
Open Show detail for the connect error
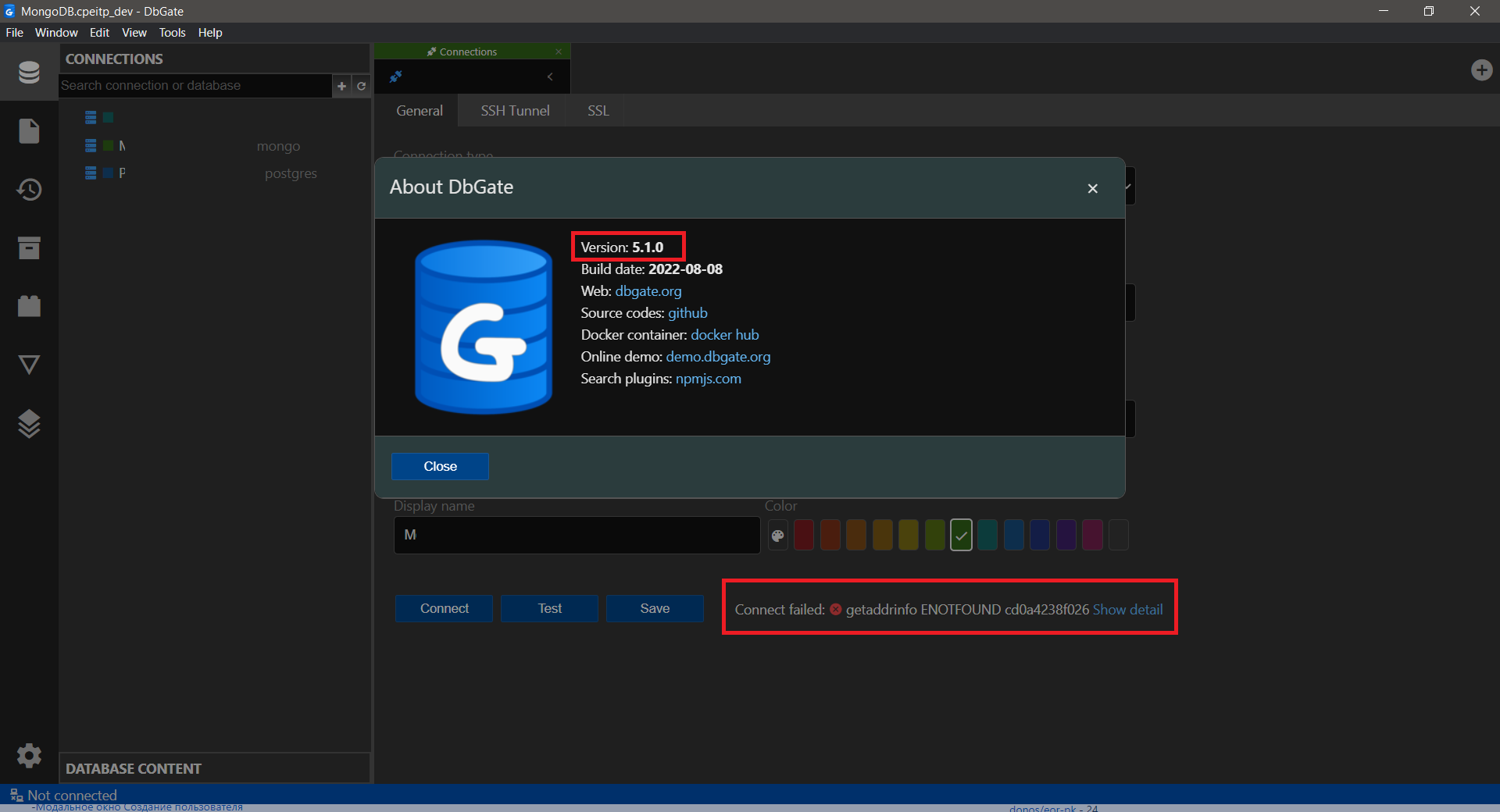(x=1127, y=610)
